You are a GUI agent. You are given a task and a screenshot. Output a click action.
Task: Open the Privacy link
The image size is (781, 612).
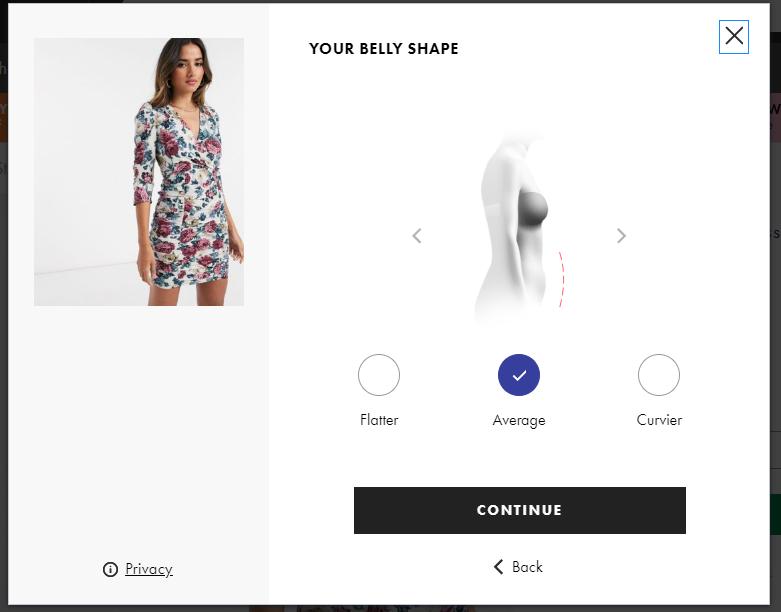point(148,569)
